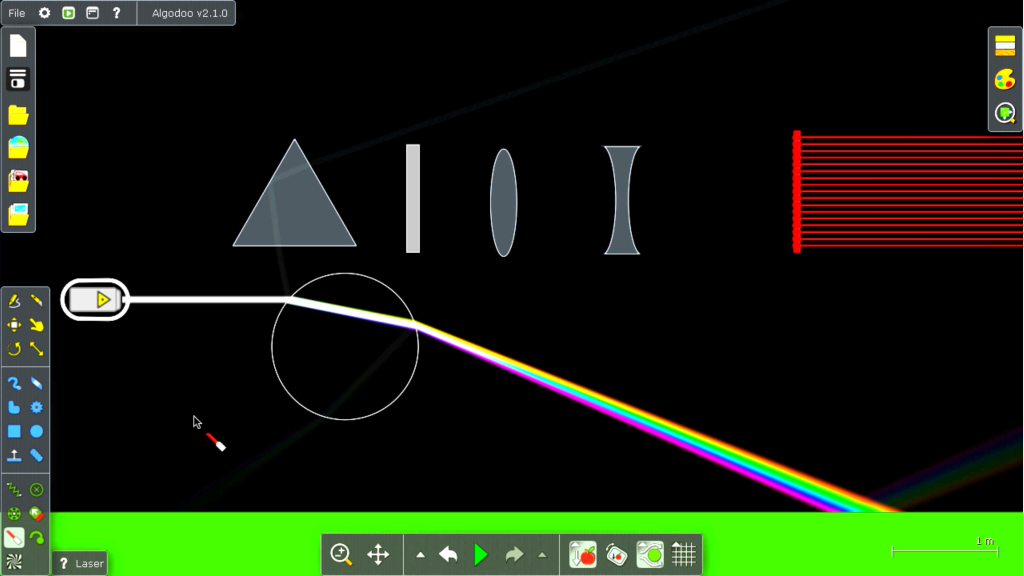Select the Rotate tool
This screenshot has width=1024, height=576.
coord(14,348)
